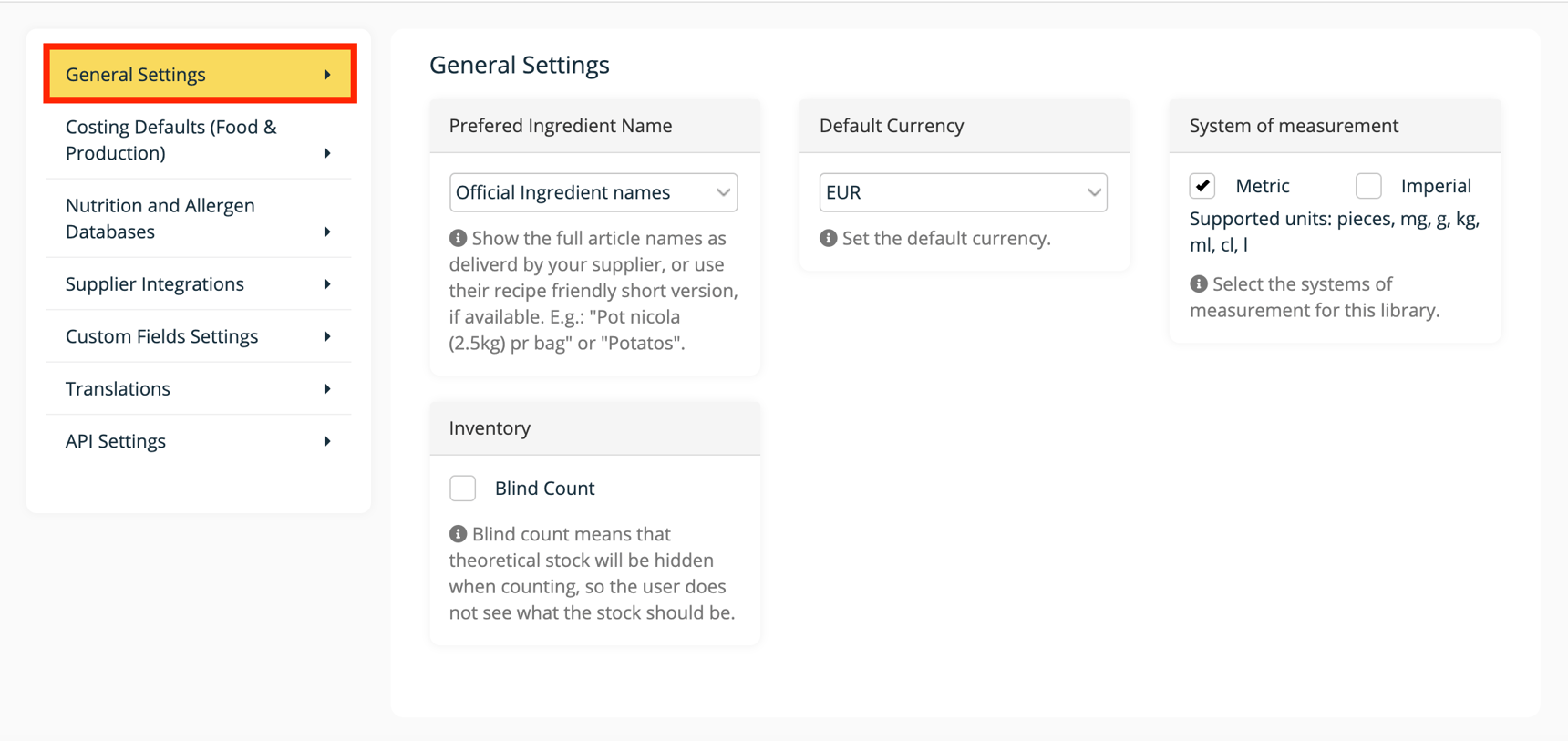This screenshot has width=1568, height=741.
Task: Click the dropdown arrow on Official Ingredient names
Action: pyautogui.click(x=723, y=192)
